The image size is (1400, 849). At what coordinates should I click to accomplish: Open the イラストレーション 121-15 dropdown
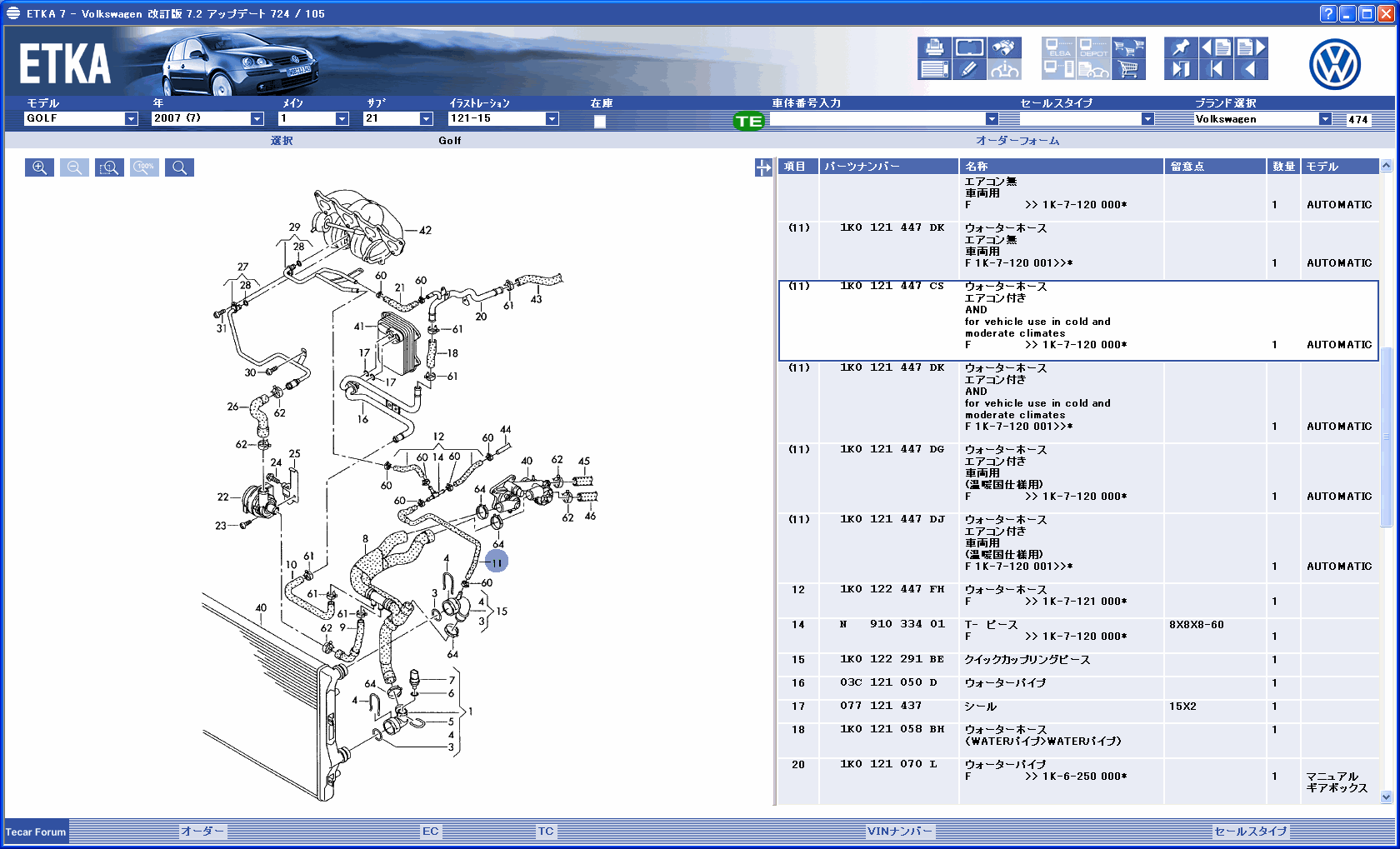pos(552,119)
